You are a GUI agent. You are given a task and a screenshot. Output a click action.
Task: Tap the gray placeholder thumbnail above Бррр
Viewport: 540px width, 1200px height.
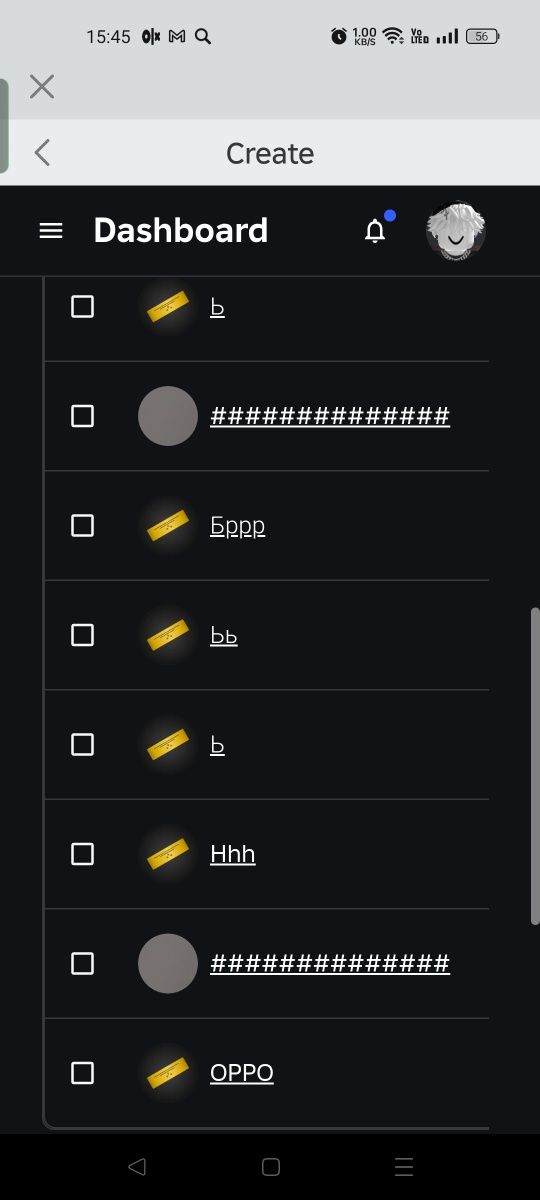168,416
